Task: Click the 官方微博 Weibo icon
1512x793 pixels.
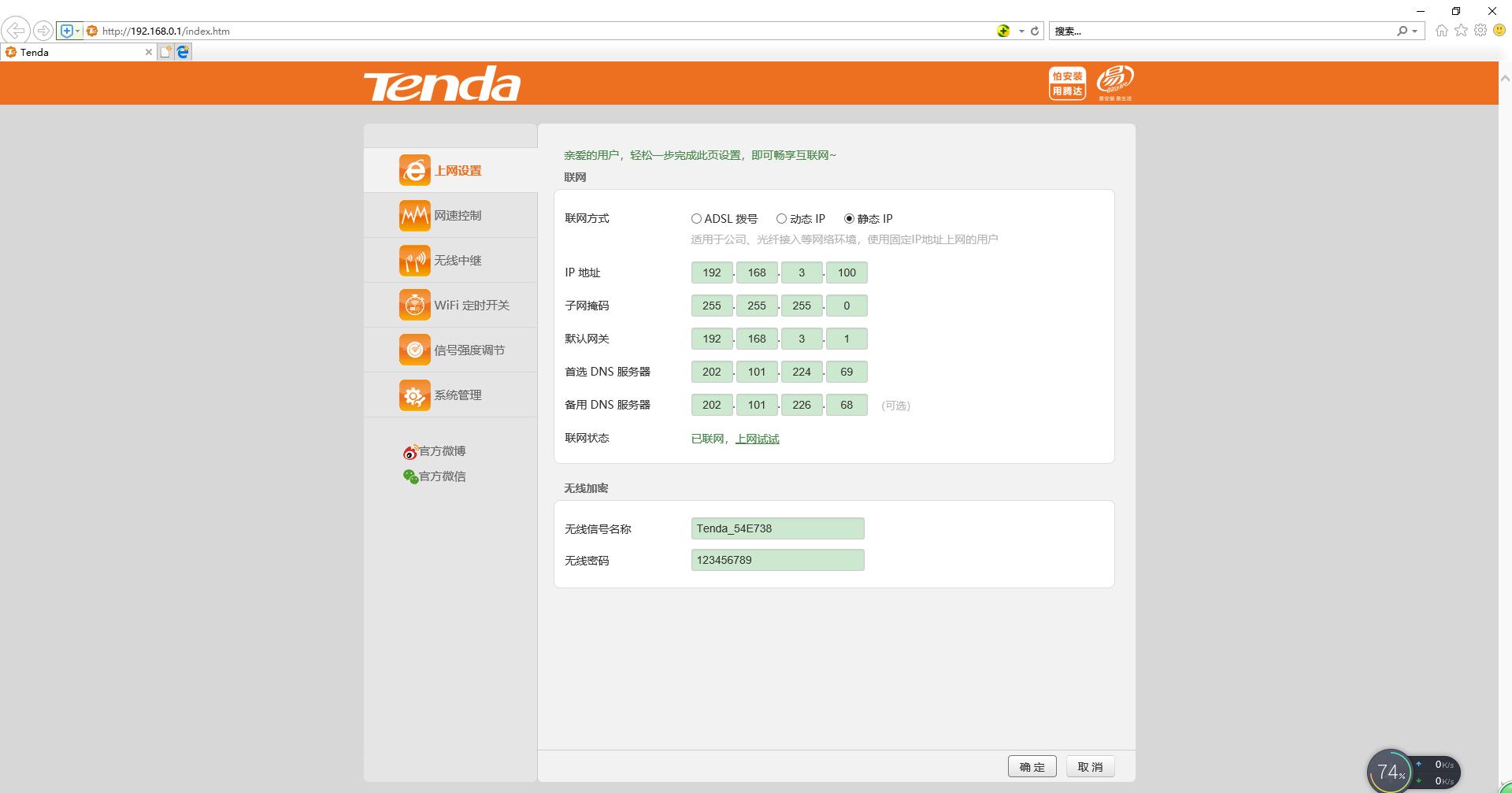Action: tap(410, 452)
